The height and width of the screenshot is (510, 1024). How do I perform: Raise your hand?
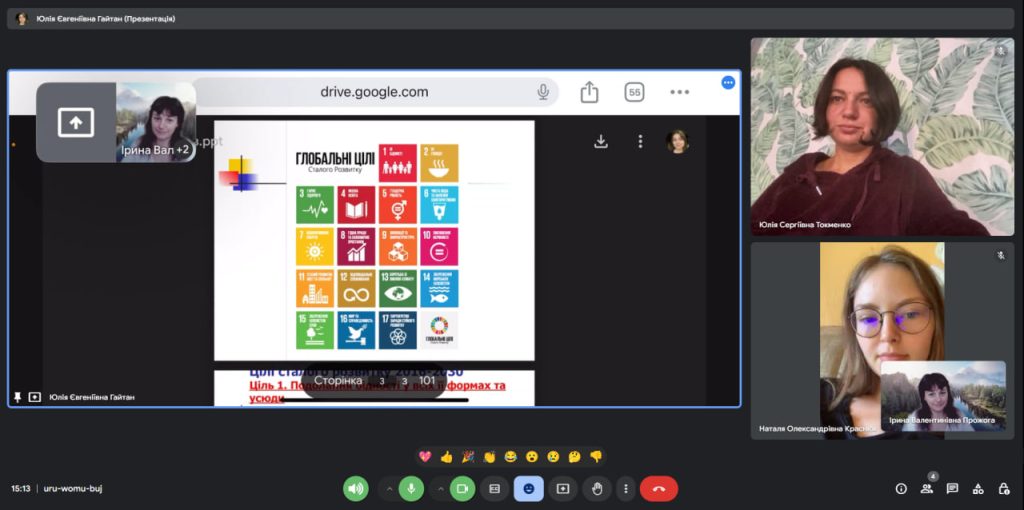(597, 488)
